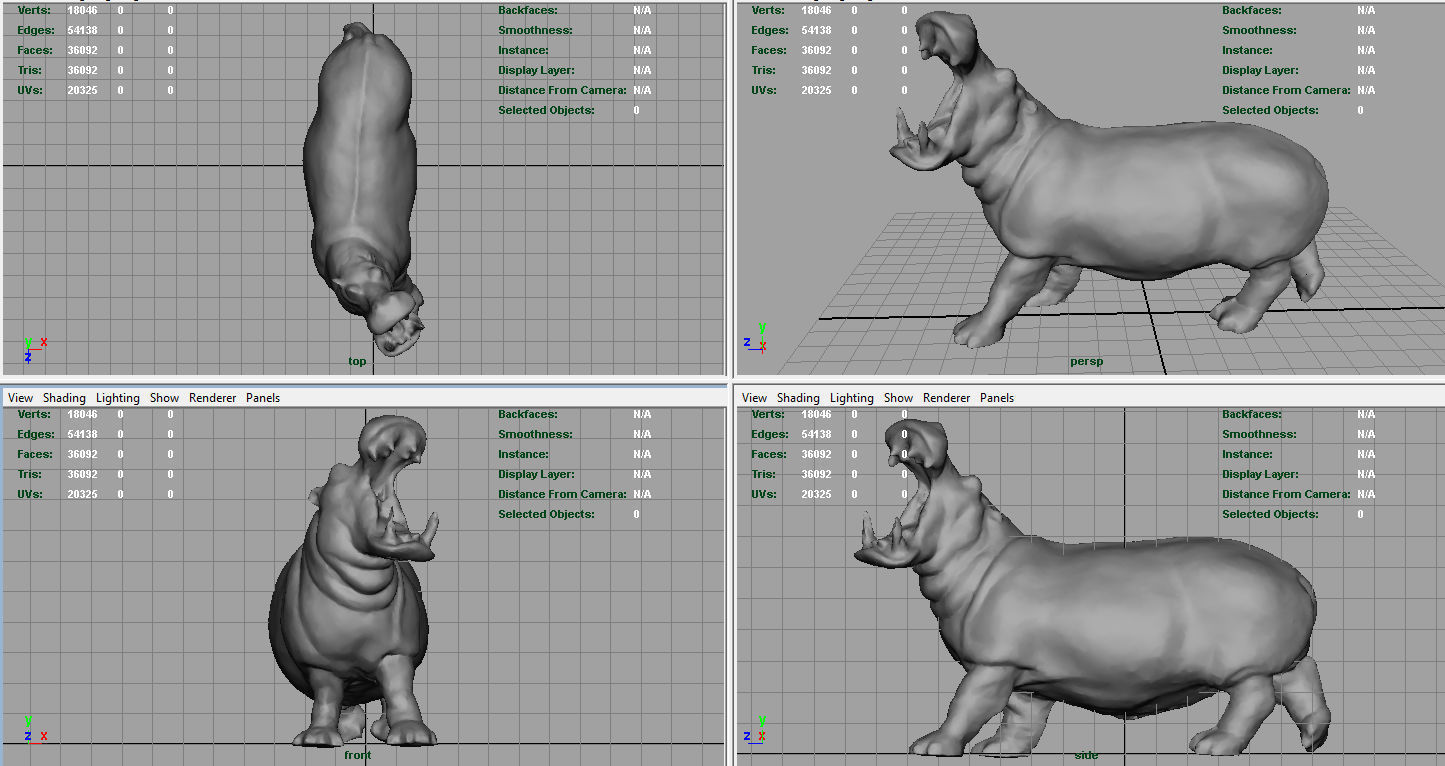The width and height of the screenshot is (1445, 766).
Task: Click 'Selected Objects:' in the side view
Action: click(x=1270, y=514)
